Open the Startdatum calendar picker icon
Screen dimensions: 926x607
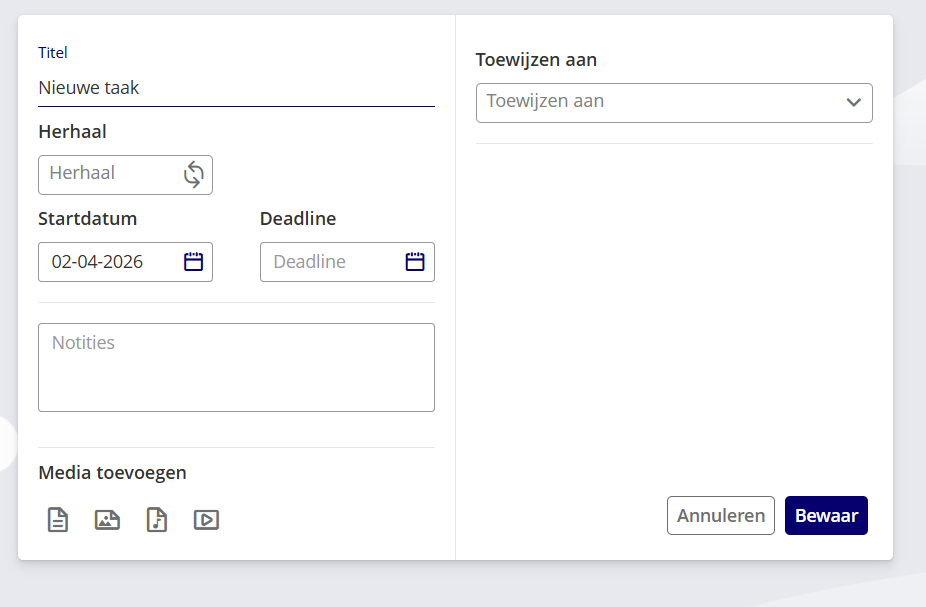[193, 262]
